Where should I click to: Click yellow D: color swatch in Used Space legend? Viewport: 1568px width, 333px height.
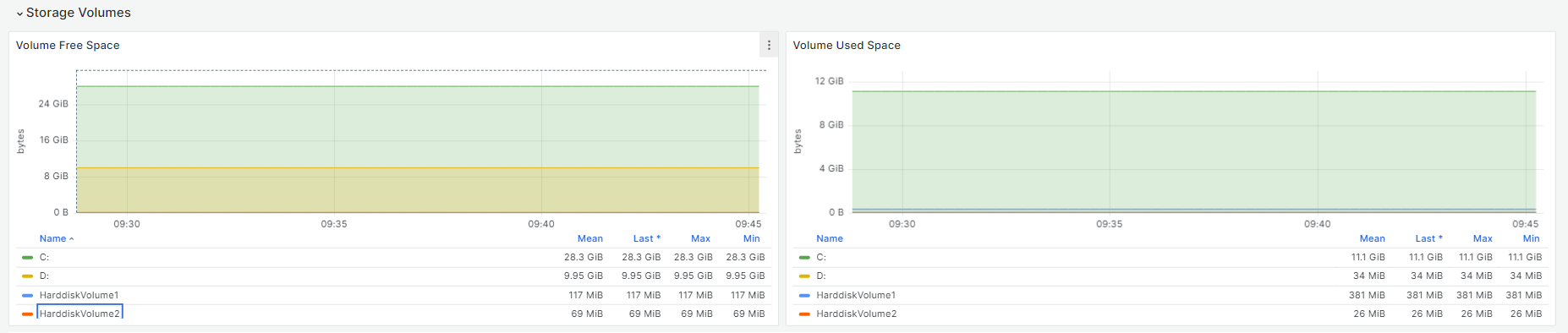[804, 276]
